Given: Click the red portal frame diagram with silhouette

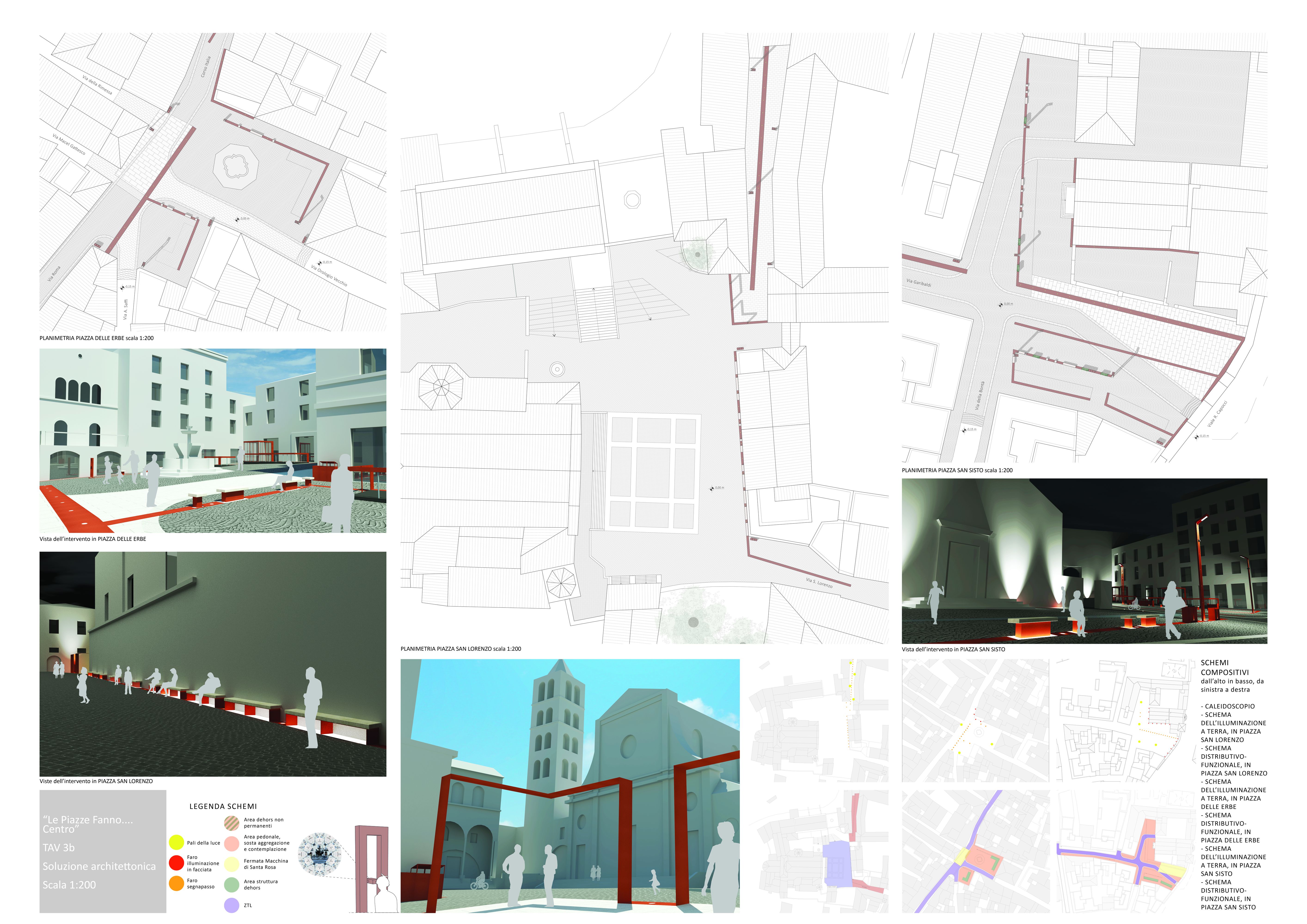Looking at the screenshot, I should click(x=376, y=869).
